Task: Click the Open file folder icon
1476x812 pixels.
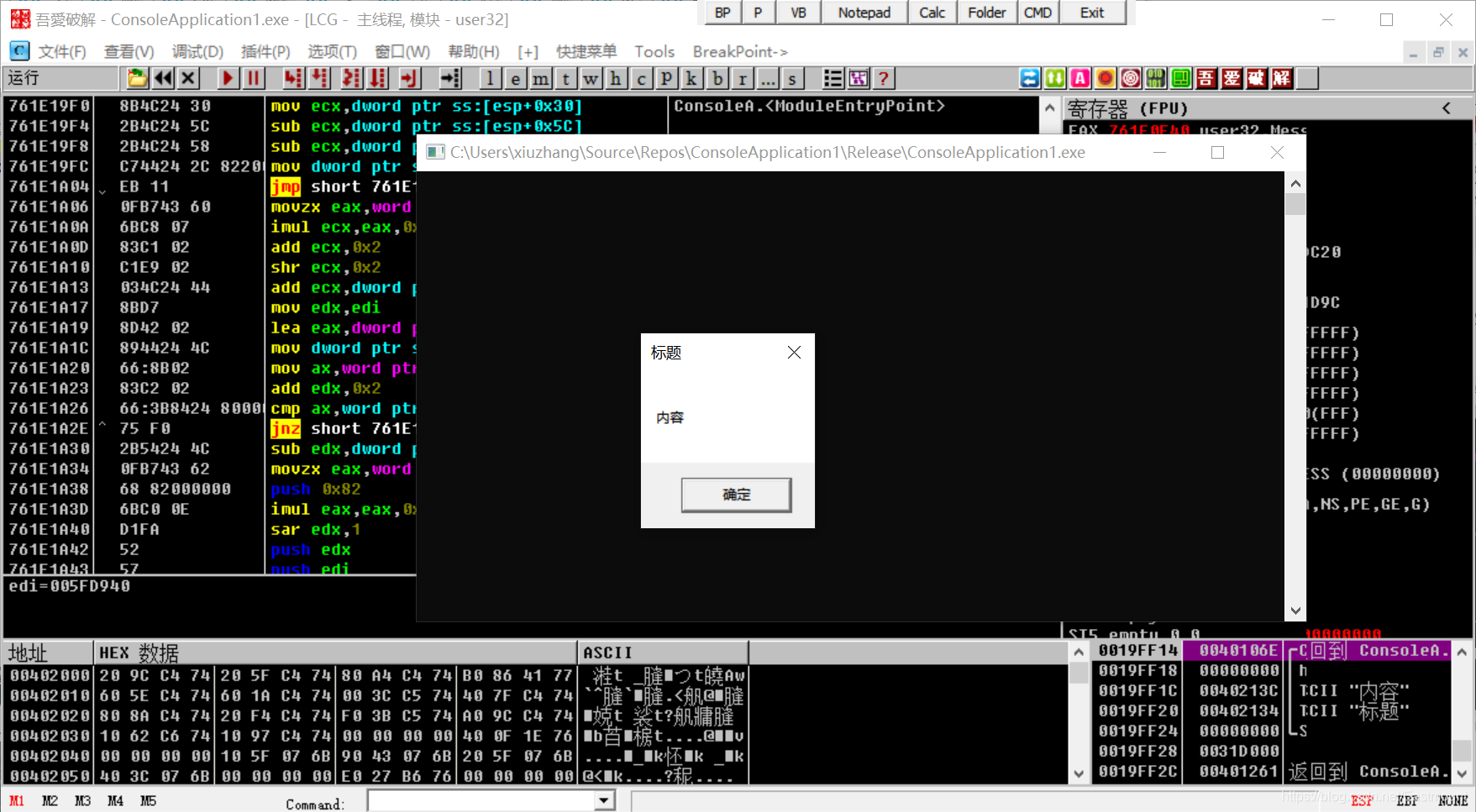Action: (x=137, y=79)
